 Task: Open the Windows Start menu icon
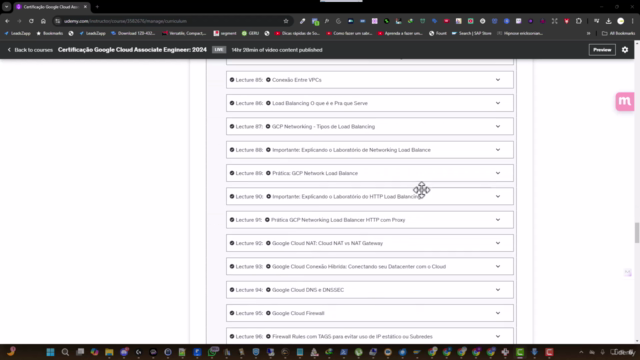(x=50, y=352)
